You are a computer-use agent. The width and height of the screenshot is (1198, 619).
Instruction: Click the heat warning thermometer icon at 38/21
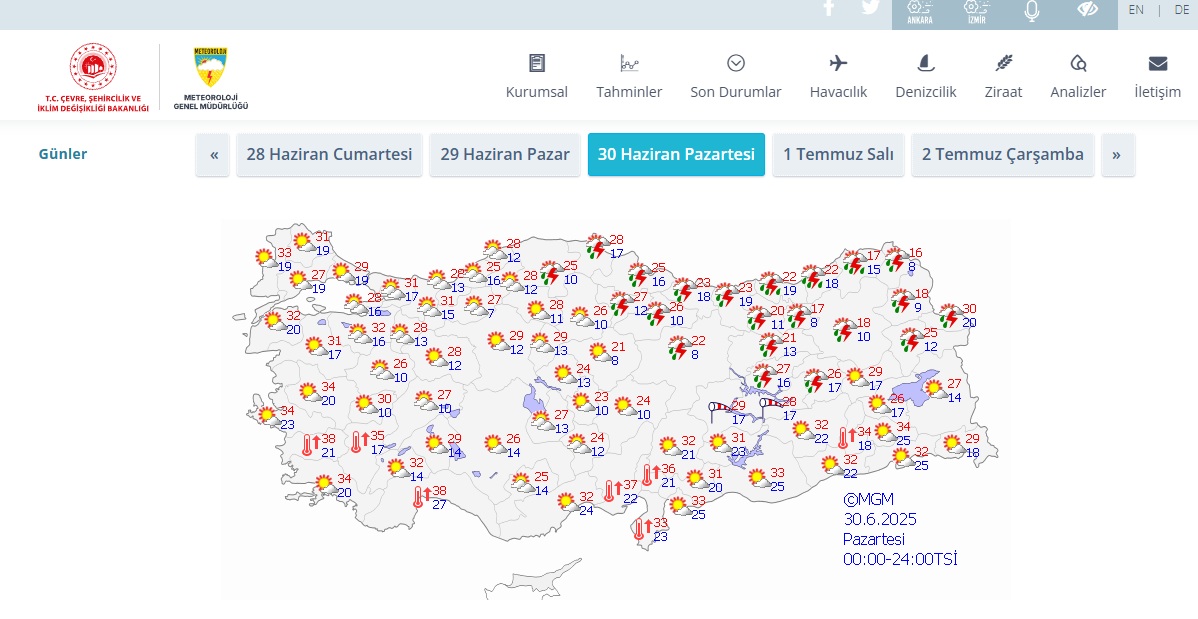click(311, 444)
